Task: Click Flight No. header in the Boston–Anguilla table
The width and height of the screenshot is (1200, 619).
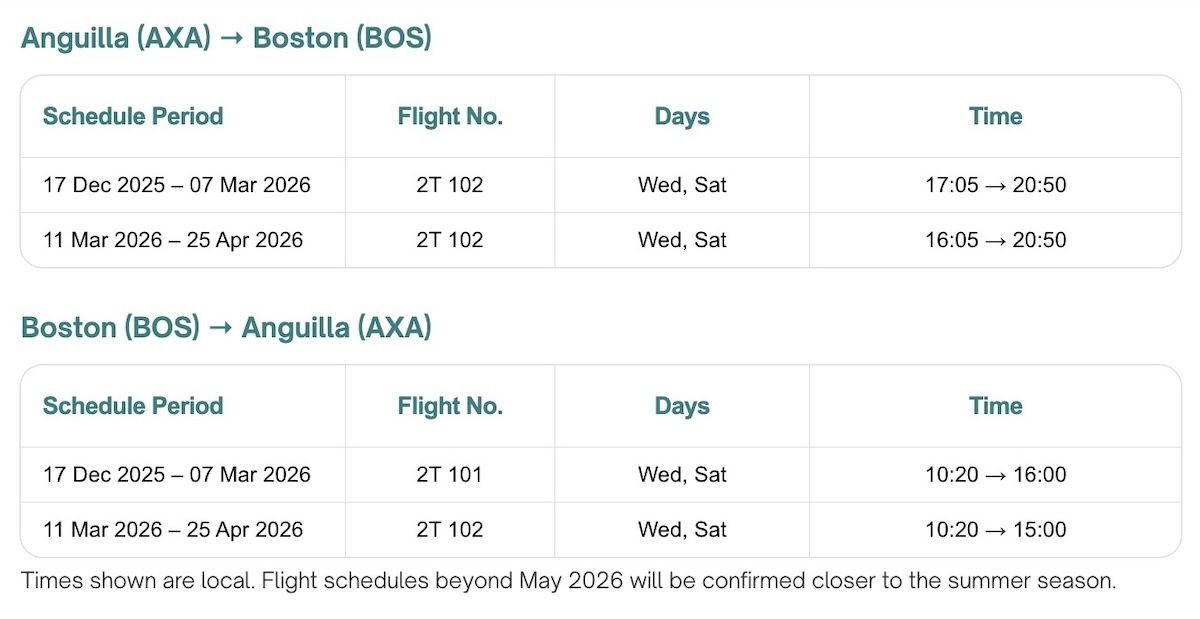Action: coord(450,406)
